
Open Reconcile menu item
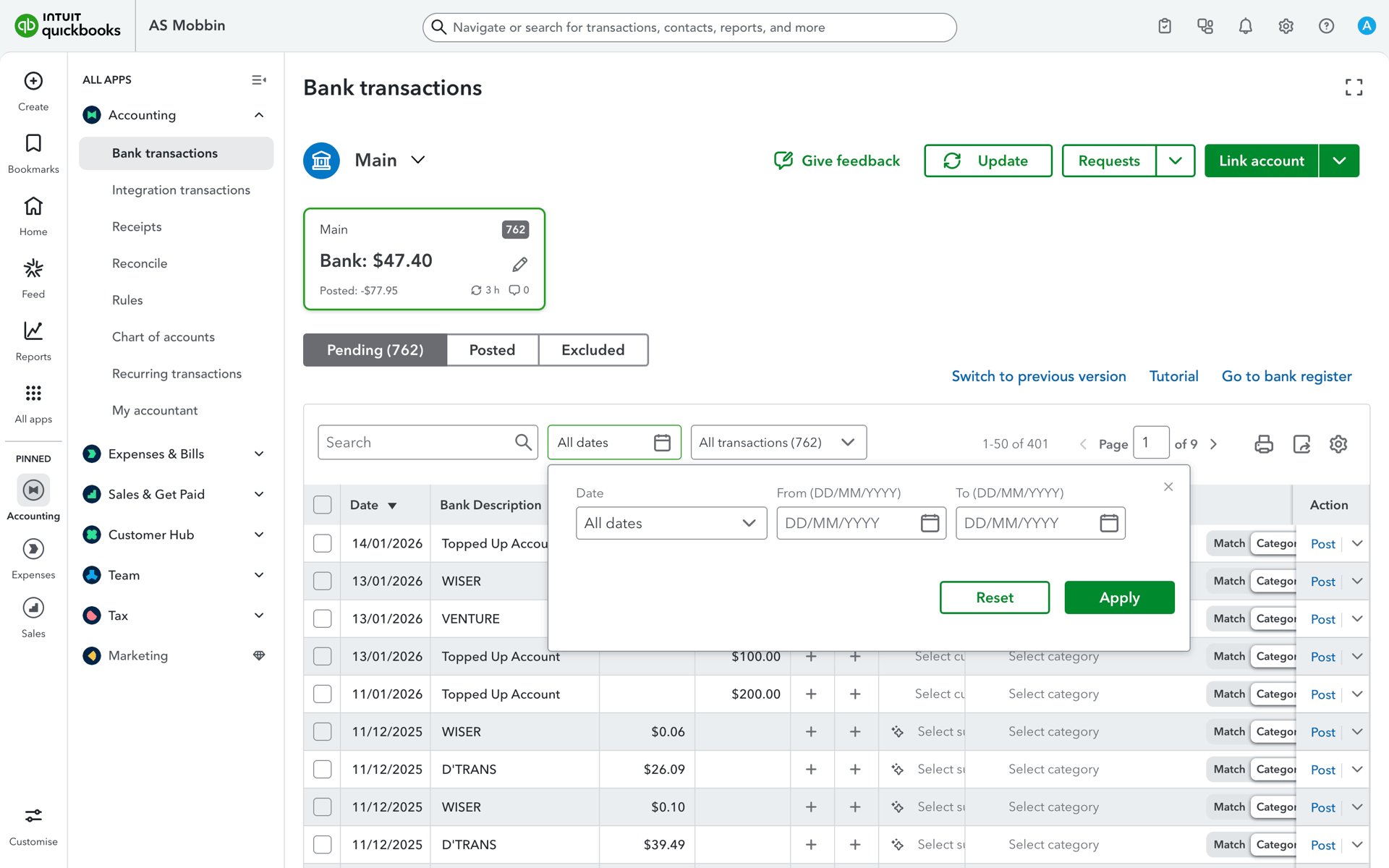tap(140, 263)
